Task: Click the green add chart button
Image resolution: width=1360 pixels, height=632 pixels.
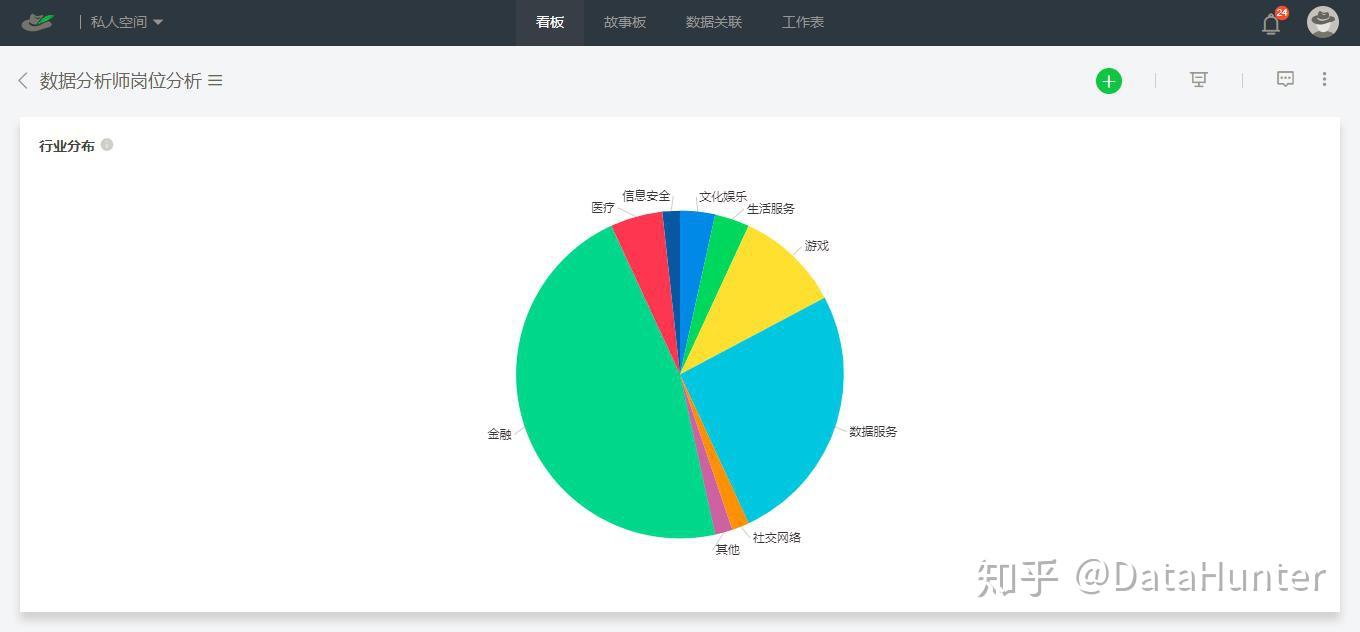Action: pyautogui.click(x=1108, y=81)
